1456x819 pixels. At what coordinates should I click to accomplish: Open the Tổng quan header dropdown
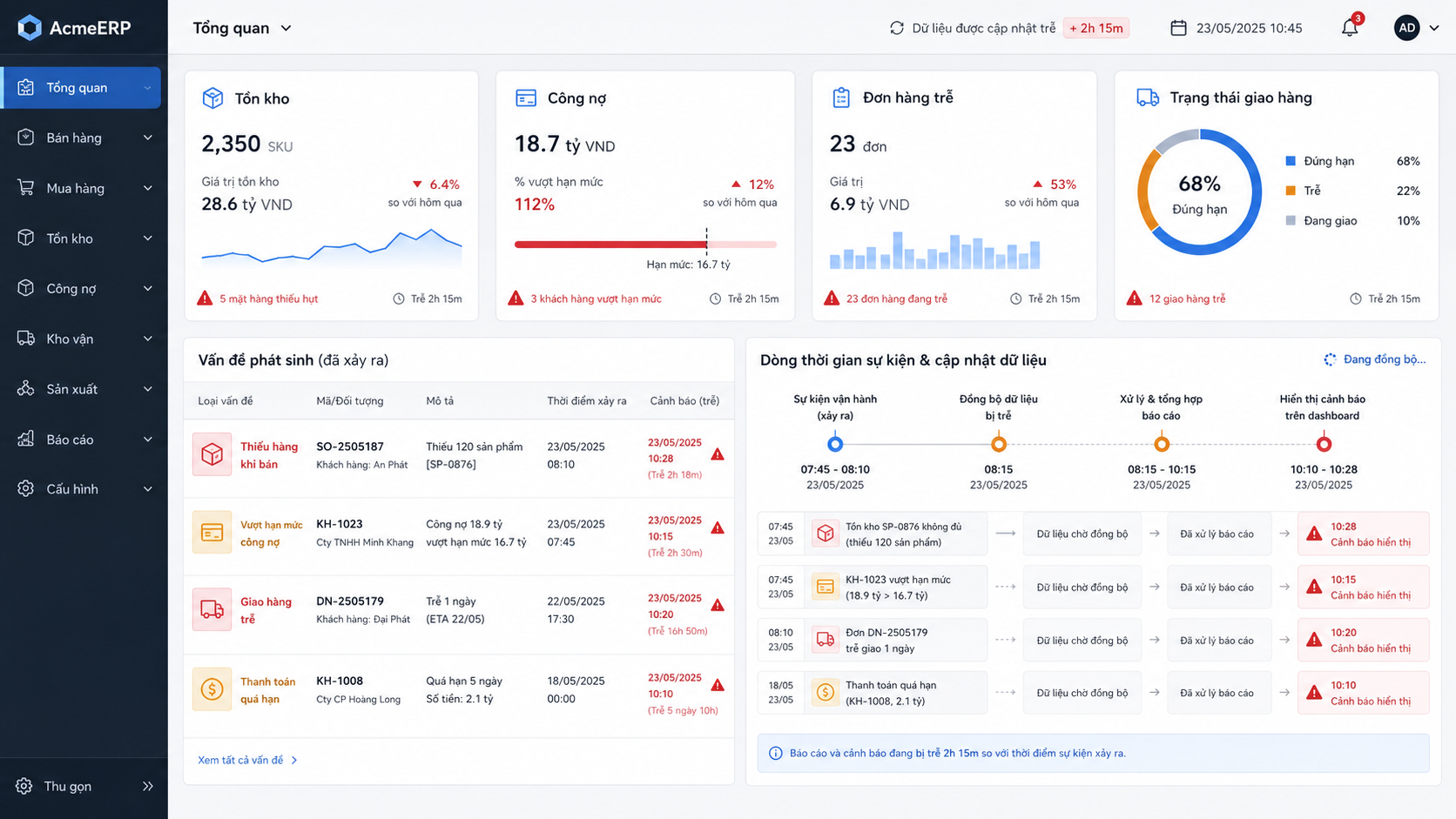242,28
